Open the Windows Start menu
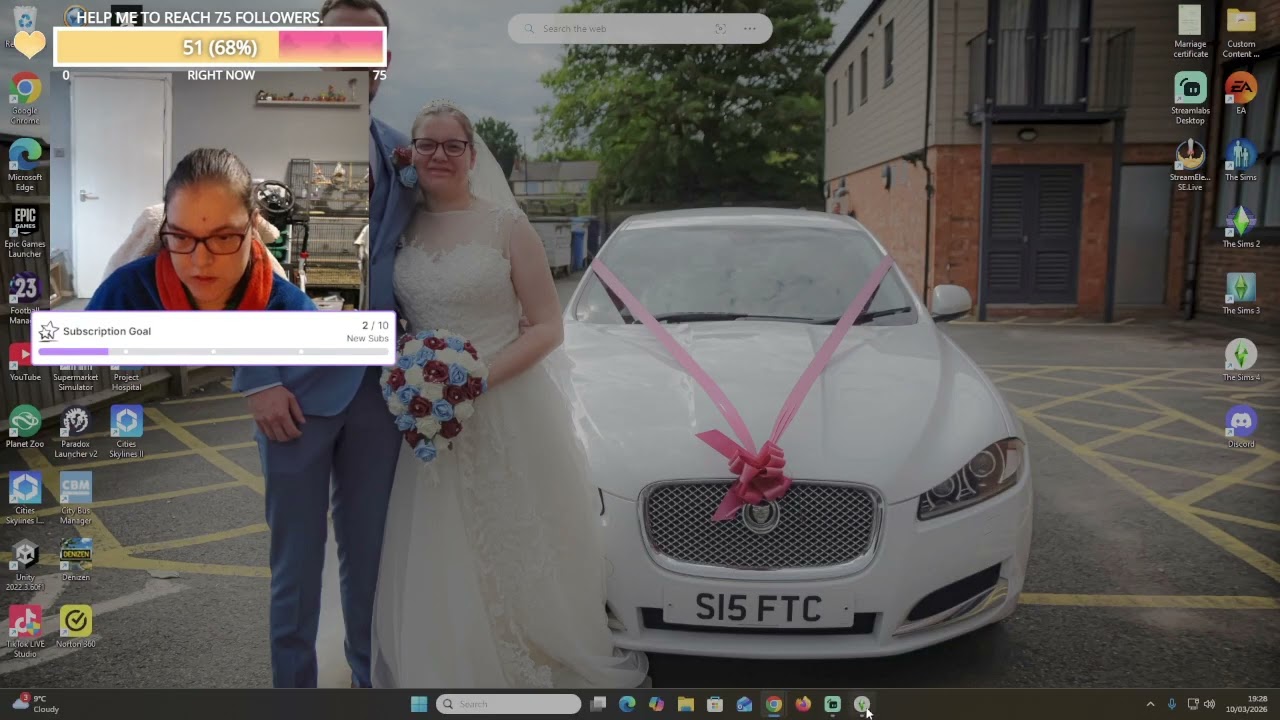The width and height of the screenshot is (1280, 720). click(419, 704)
